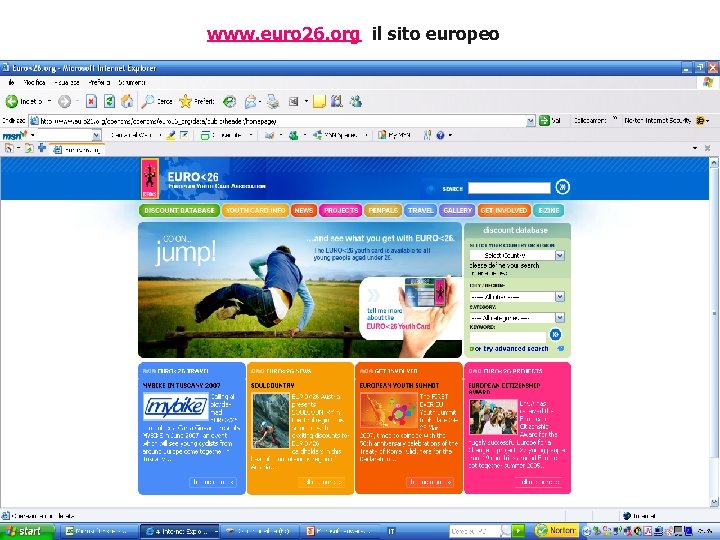Click the Research book toolbar icon
720x540 pixels.
click(x=337, y=101)
